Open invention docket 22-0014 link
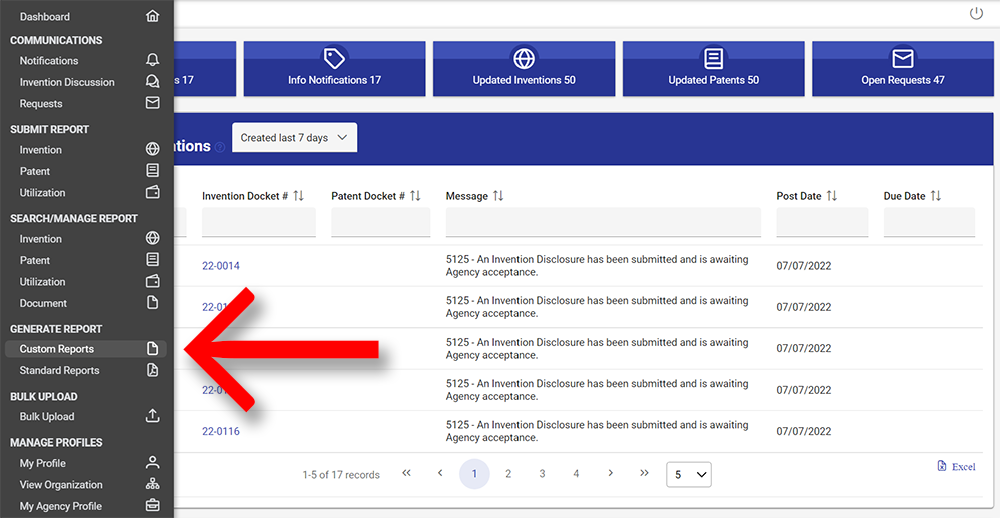 221,266
